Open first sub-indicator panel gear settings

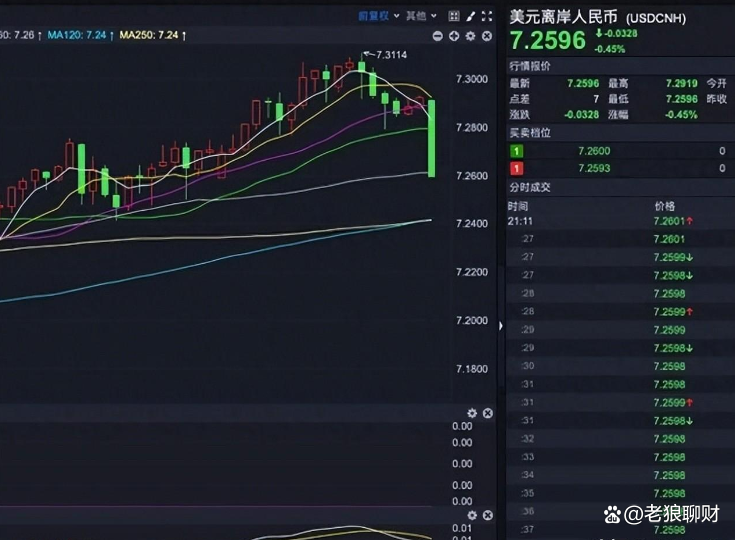click(472, 413)
